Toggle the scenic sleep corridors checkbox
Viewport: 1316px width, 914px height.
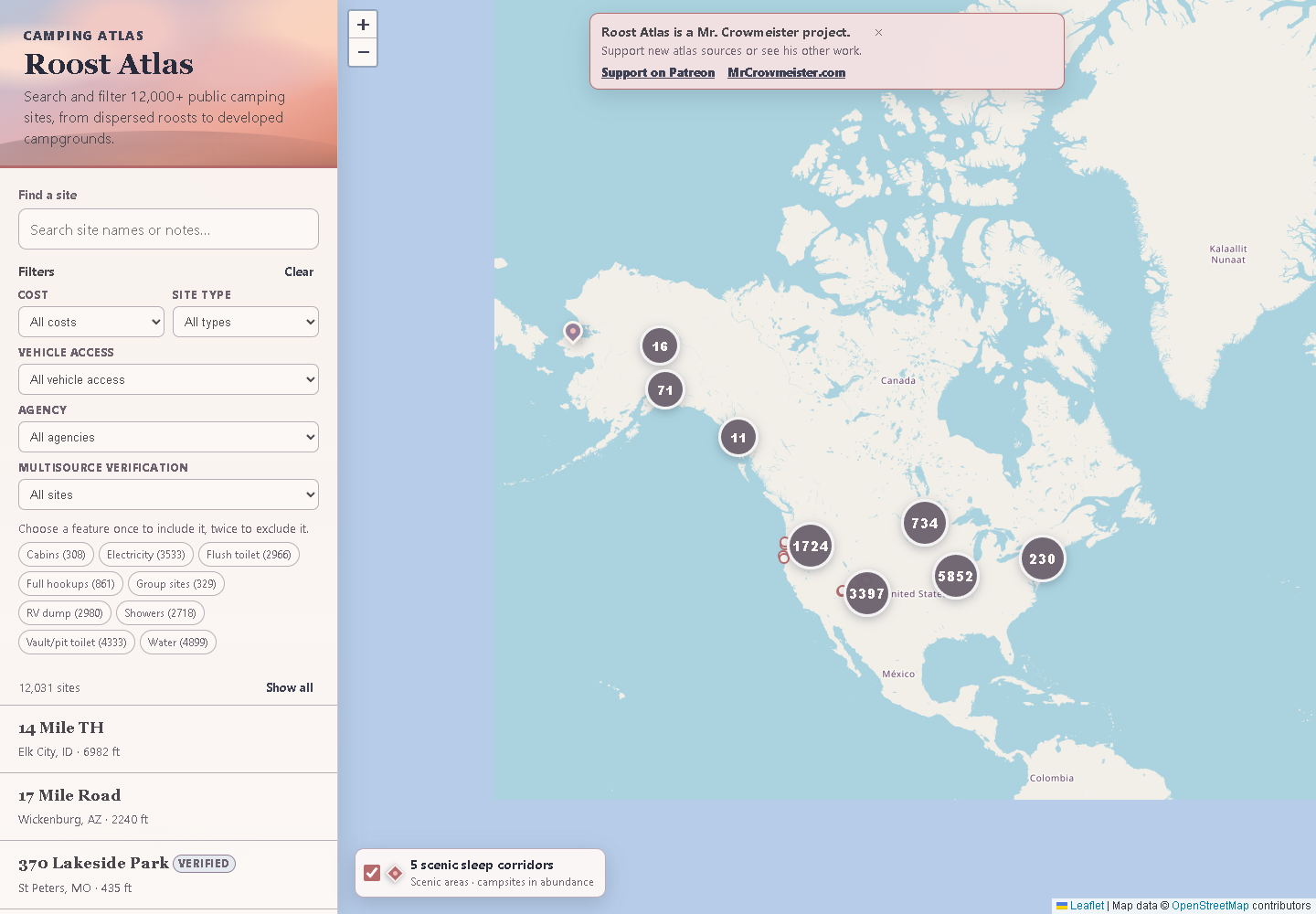click(372, 873)
